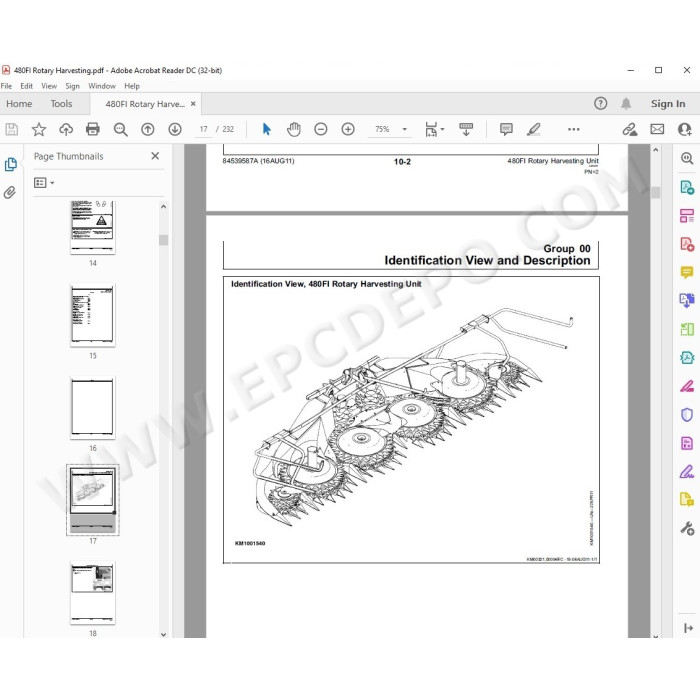Open Find text magnifier tool
This screenshot has width=700, height=700.
coord(120,129)
